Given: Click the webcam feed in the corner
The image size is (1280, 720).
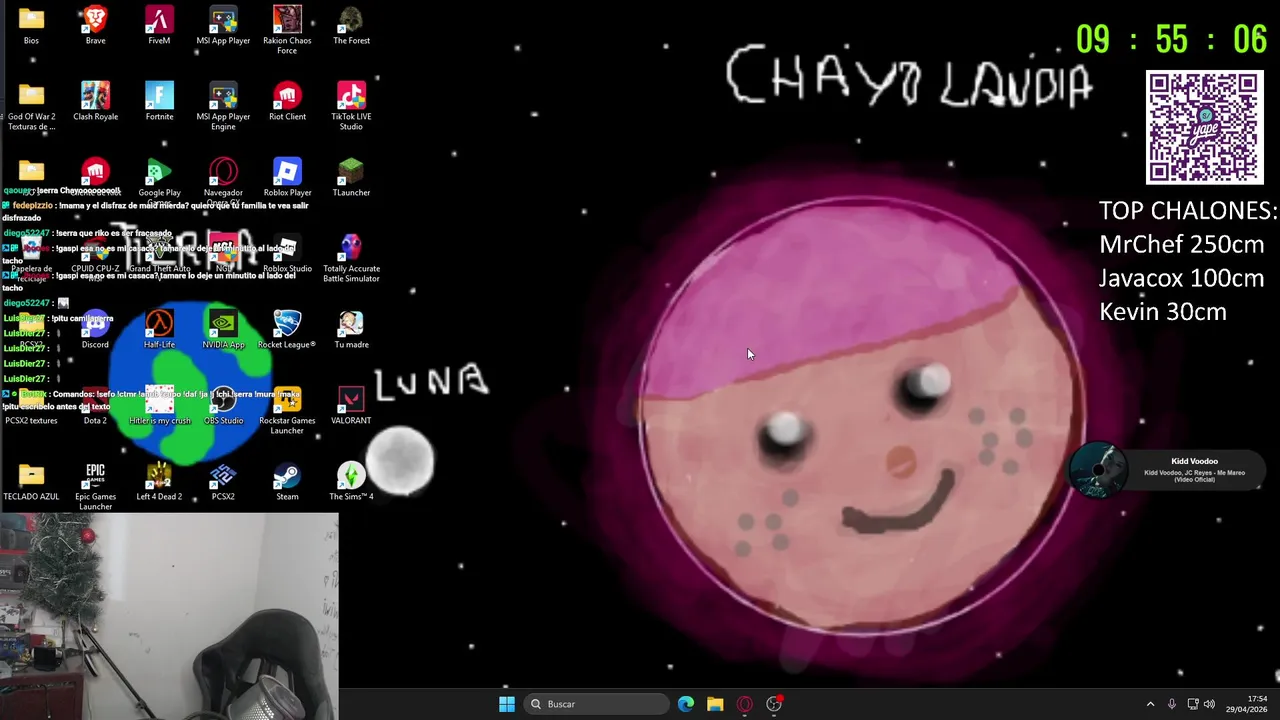Looking at the screenshot, I should pyautogui.click(x=169, y=617).
